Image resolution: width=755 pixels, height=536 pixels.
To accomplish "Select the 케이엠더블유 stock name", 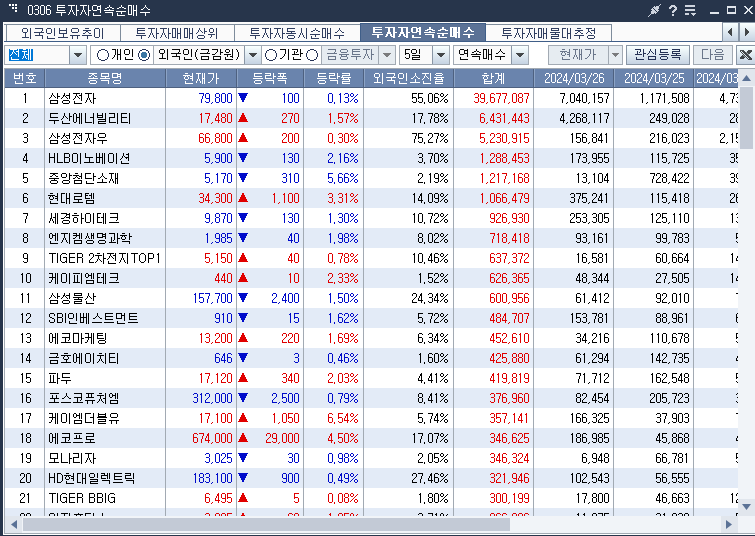I will (84, 418).
